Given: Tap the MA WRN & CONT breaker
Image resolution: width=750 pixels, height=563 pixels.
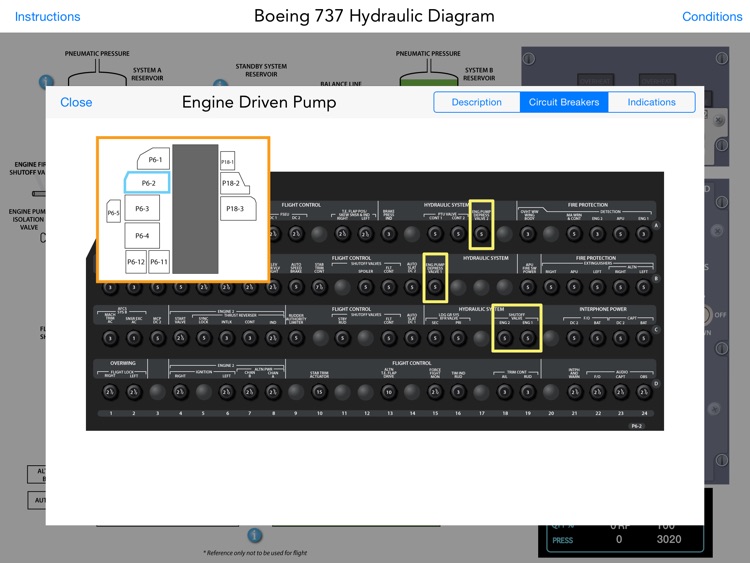Looking at the screenshot, I should coord(574,233).
